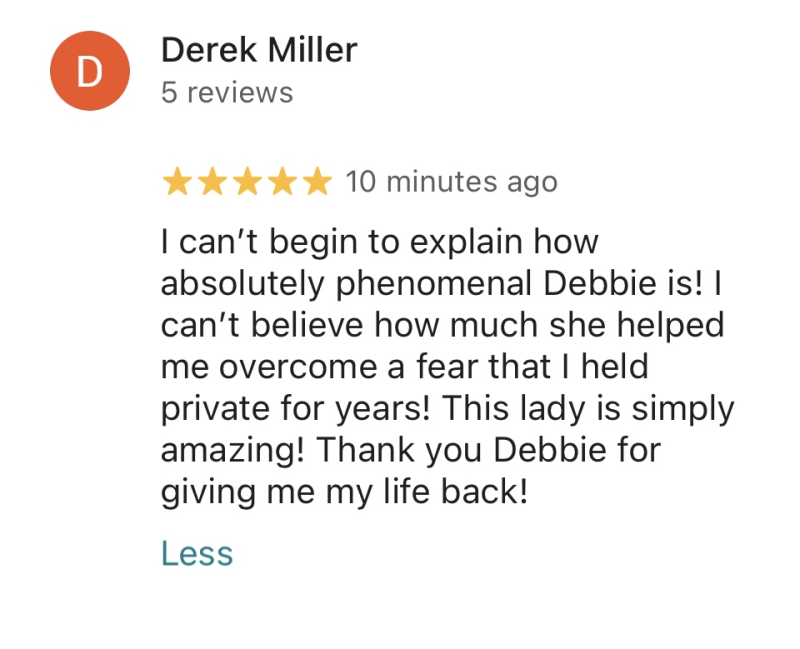The image size is (800, 649).
Task: Click the first gold rating star
Action: tap(178, 181)
